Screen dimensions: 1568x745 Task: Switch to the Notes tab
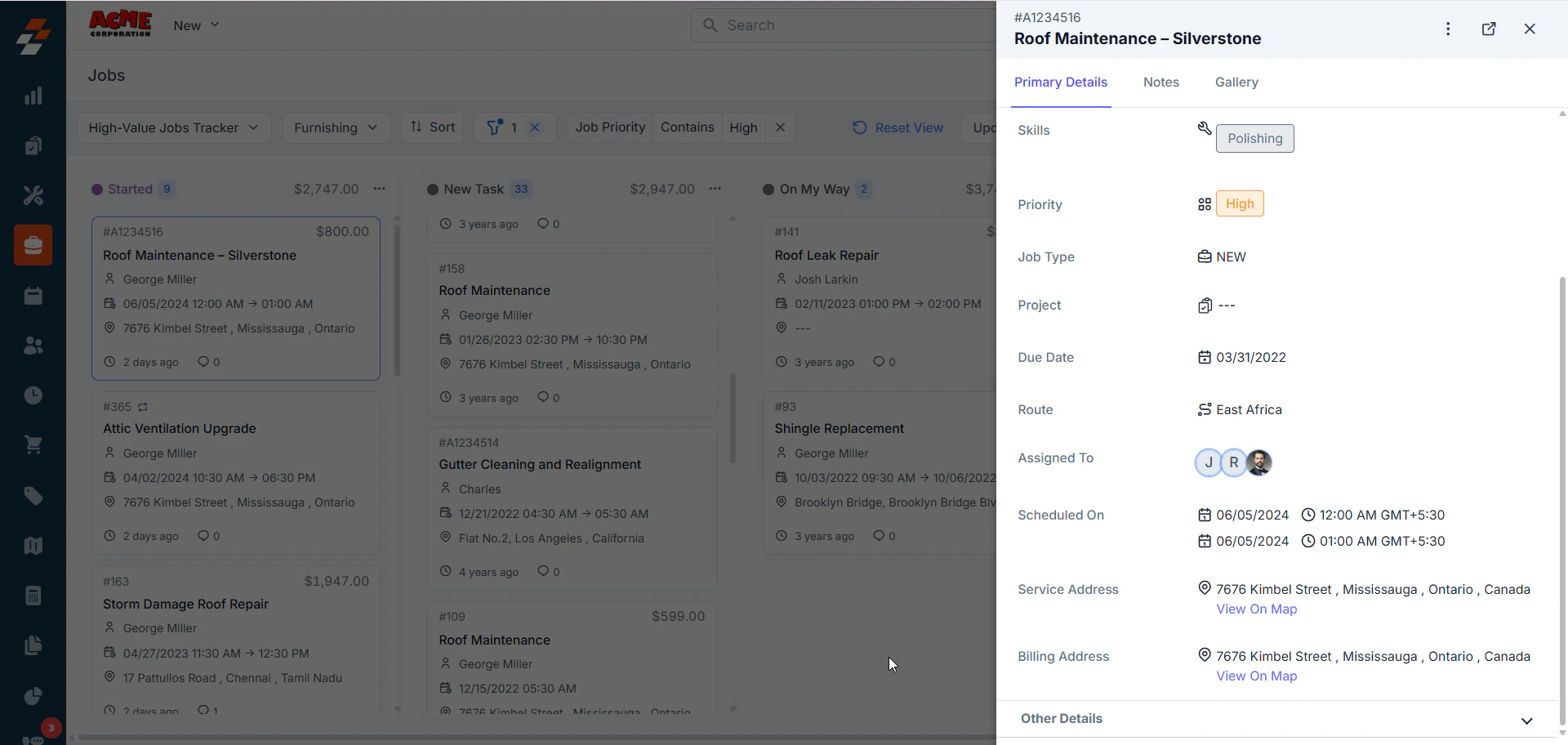tap(1160, 83)
